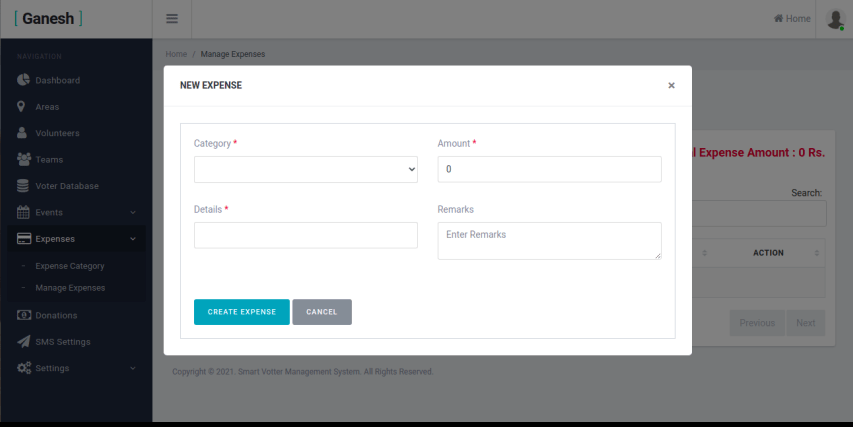Click the Areas map pin icon
The height and width of the screenshot is (427, 853).
[x=22, y=106]
